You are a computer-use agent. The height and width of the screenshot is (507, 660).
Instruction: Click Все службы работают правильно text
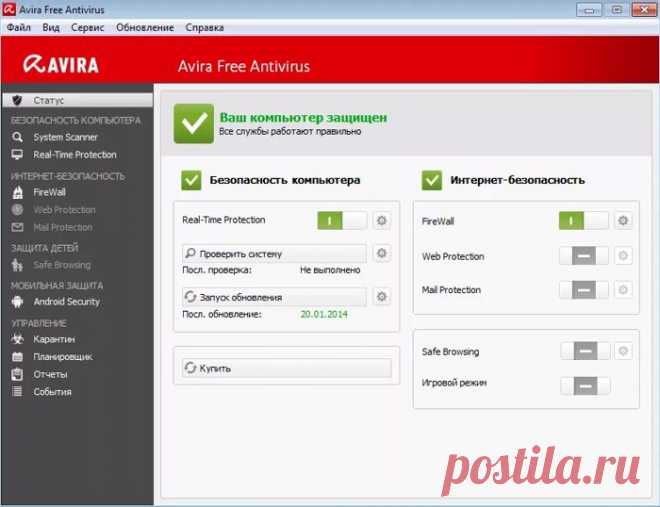click(x=290, y=132)
